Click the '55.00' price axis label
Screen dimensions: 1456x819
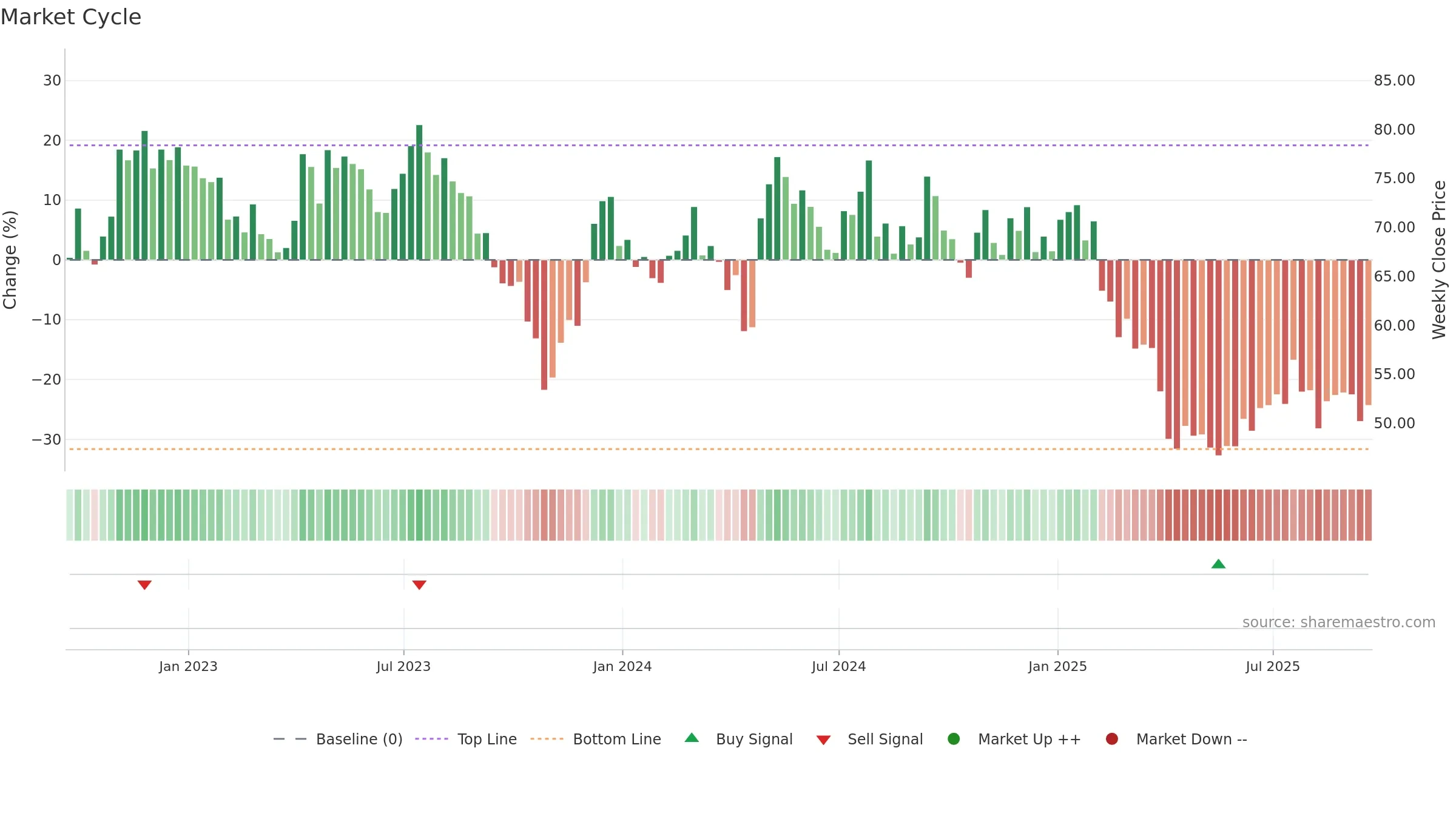pyautogui.click(x=1395, y=374)
